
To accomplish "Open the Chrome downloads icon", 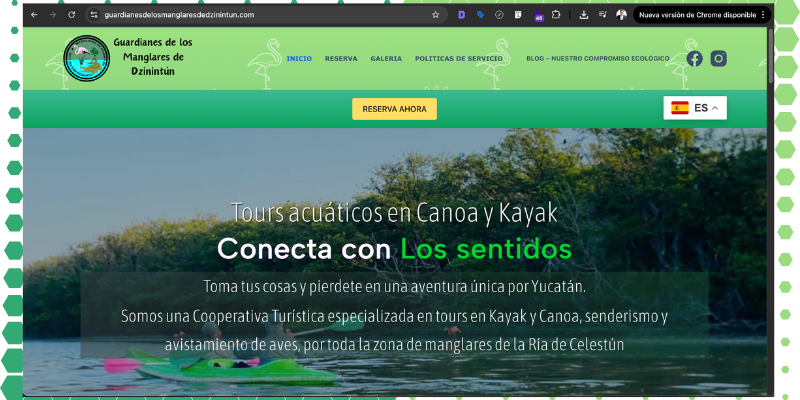I will coord(581,15).
